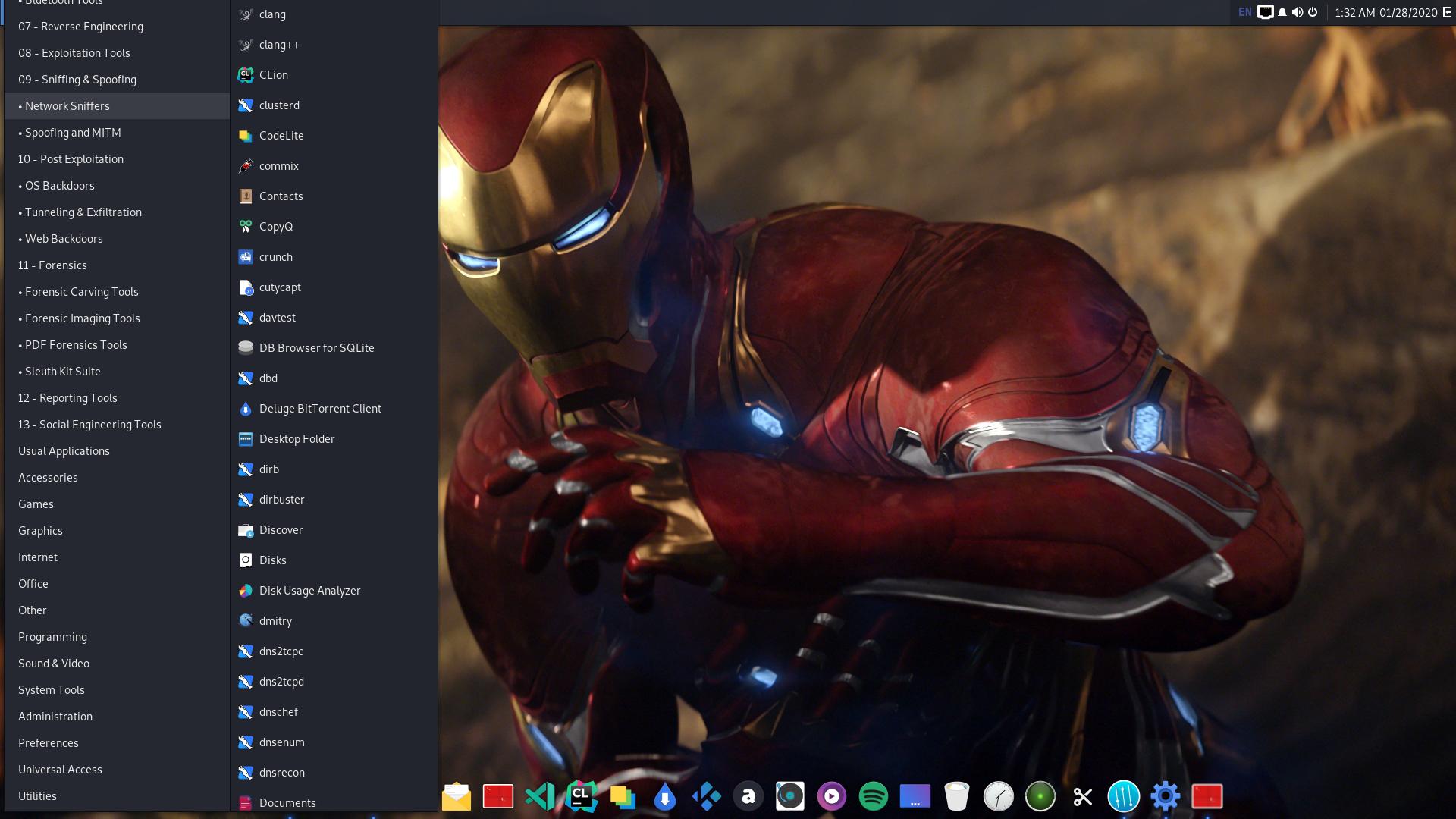Select the Tunneling & Exfiltration subcategory
Screen dimensions: 1456x819
point(117,212)
